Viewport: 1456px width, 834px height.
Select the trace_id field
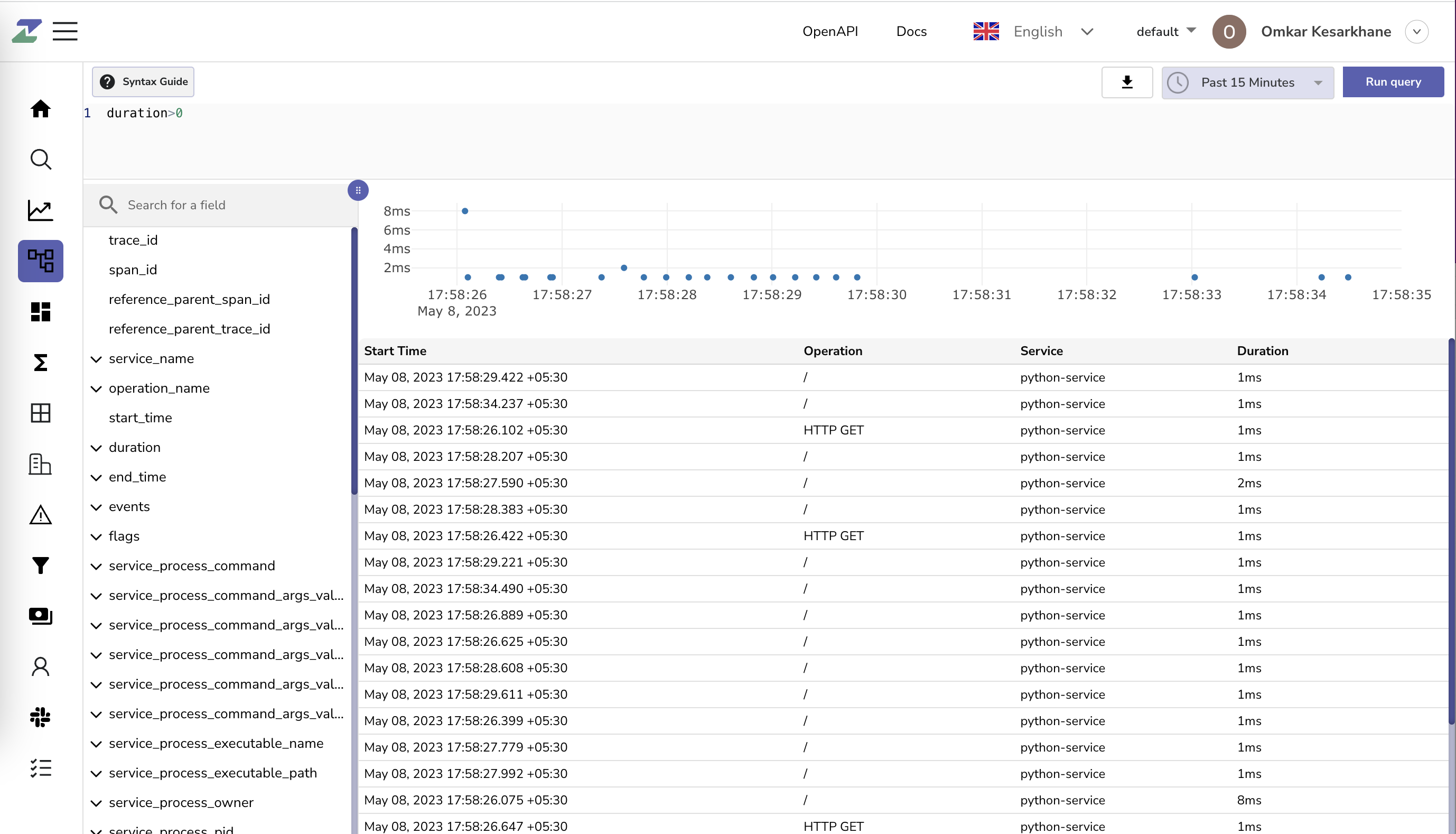pos(133,240)
